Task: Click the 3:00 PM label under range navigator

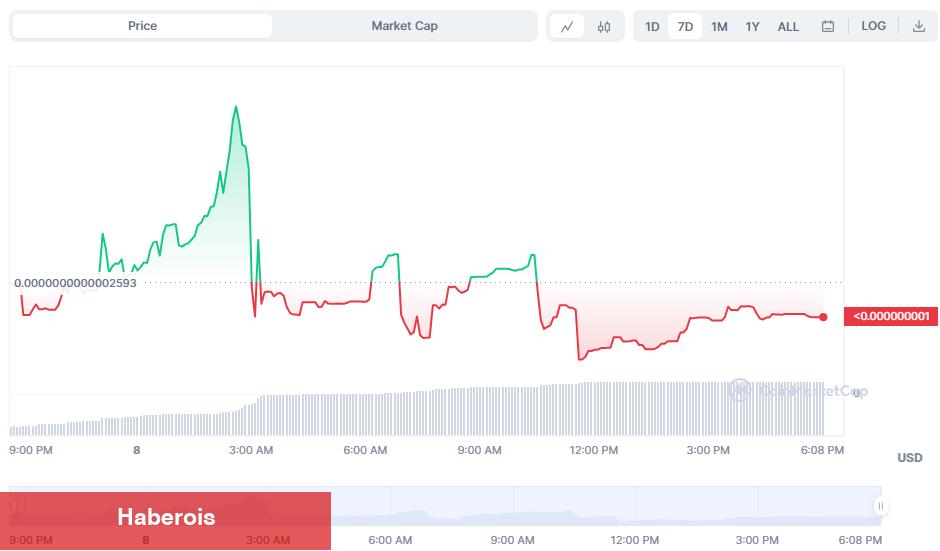Action: [x=757, y=540]
